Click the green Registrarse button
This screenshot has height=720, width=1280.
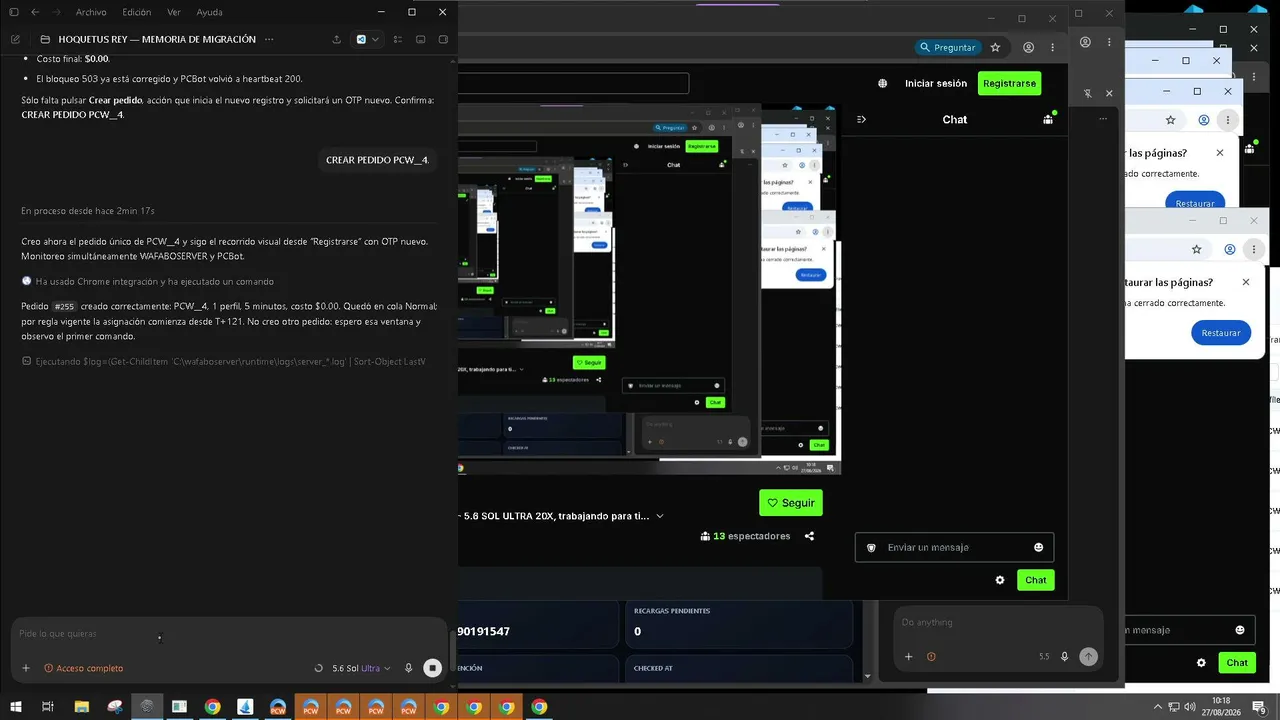pyautogui.click(x=1009, y=83)
